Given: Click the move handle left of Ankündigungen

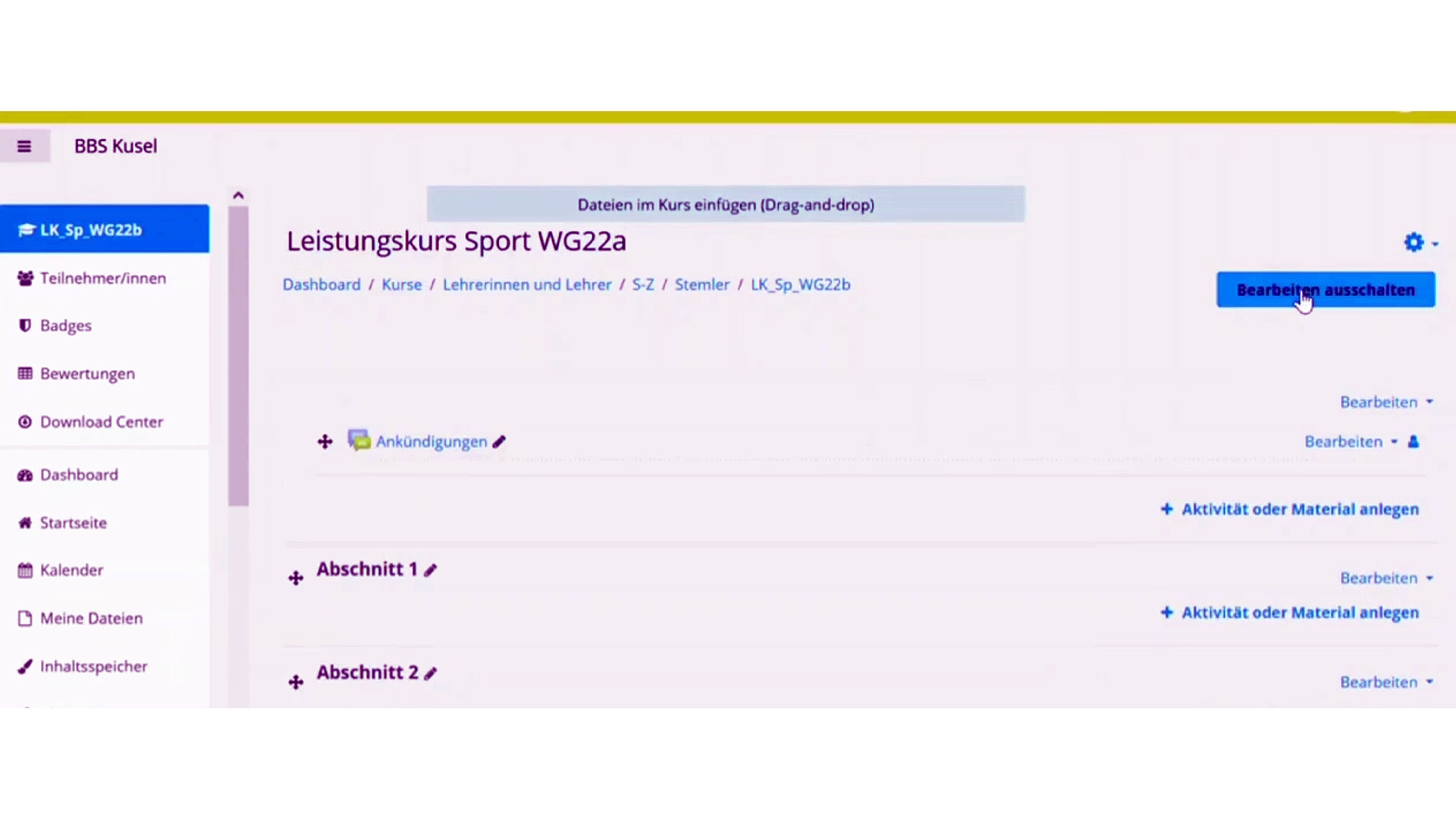Looking at the screenshot, I should pyautogui.click(x=325, y=442).
